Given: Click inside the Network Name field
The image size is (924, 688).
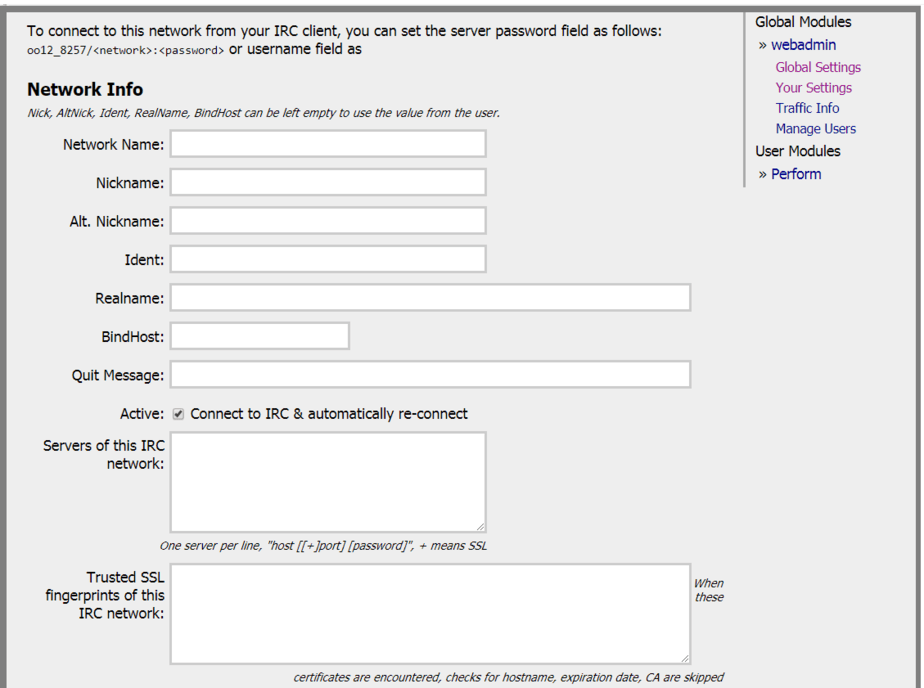Looking at the screenshot, I should [x=327, y=143].
